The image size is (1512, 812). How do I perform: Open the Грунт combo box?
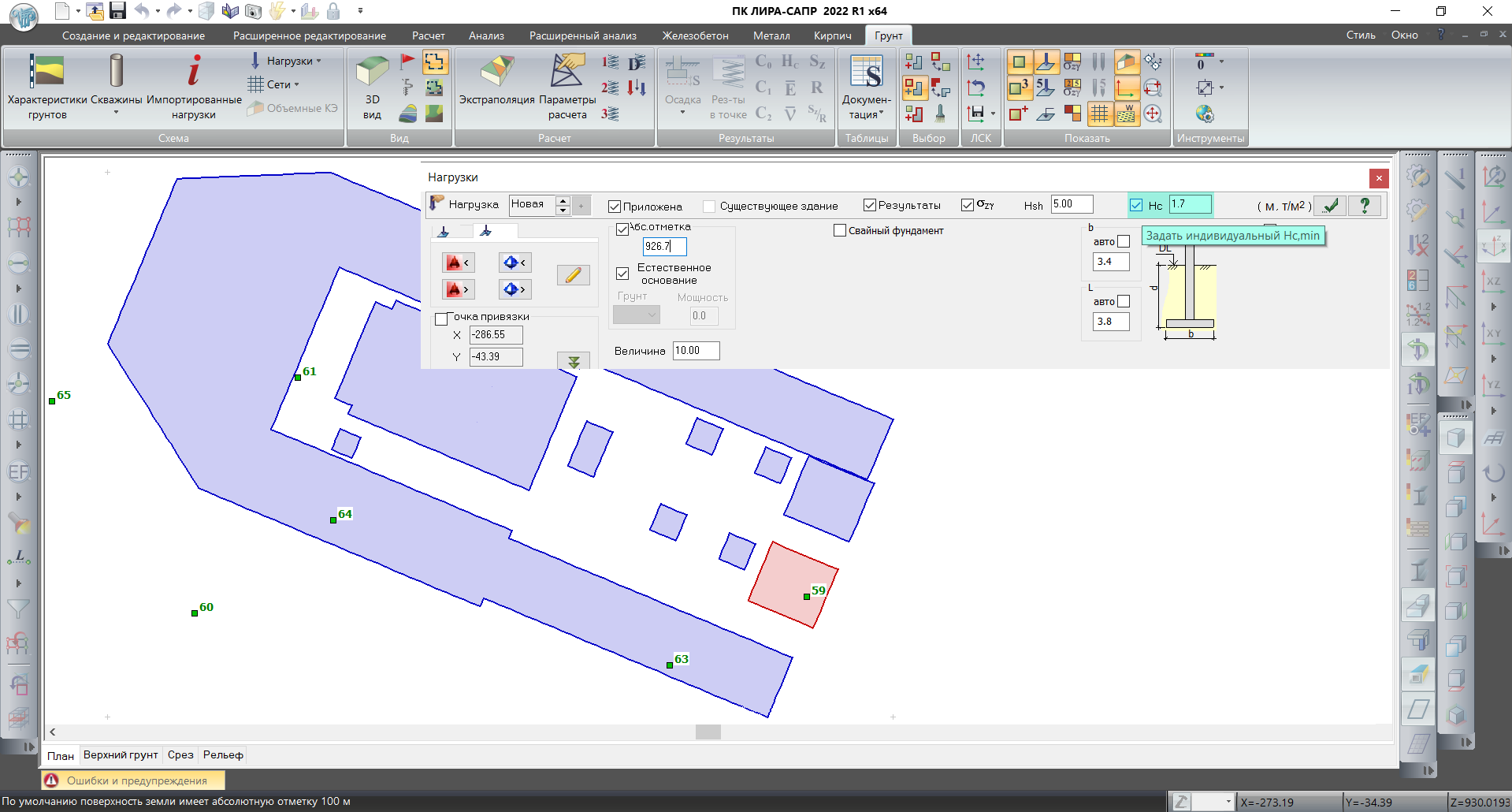tap(637, 315)
